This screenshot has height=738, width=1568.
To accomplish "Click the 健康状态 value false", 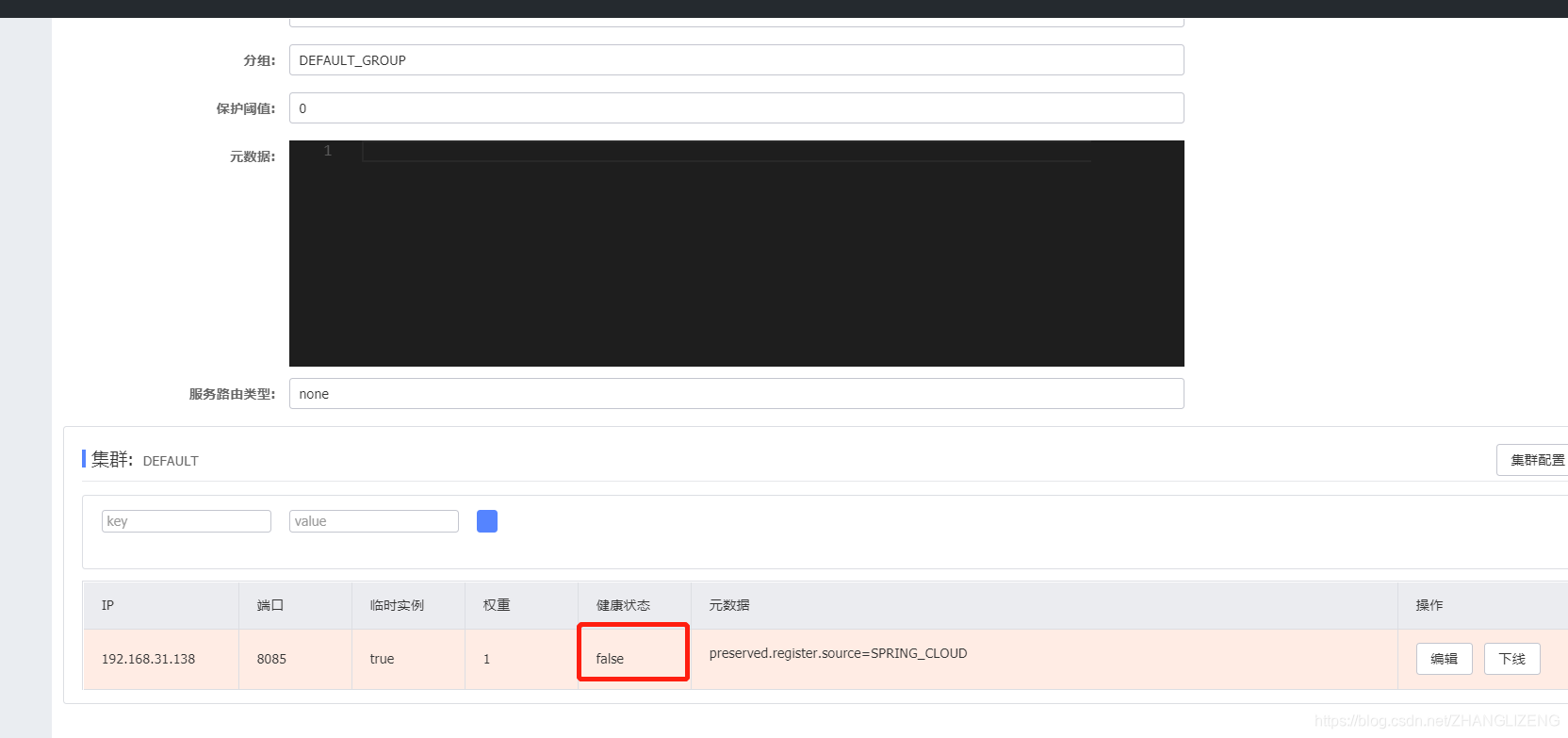I will point(610,659).
